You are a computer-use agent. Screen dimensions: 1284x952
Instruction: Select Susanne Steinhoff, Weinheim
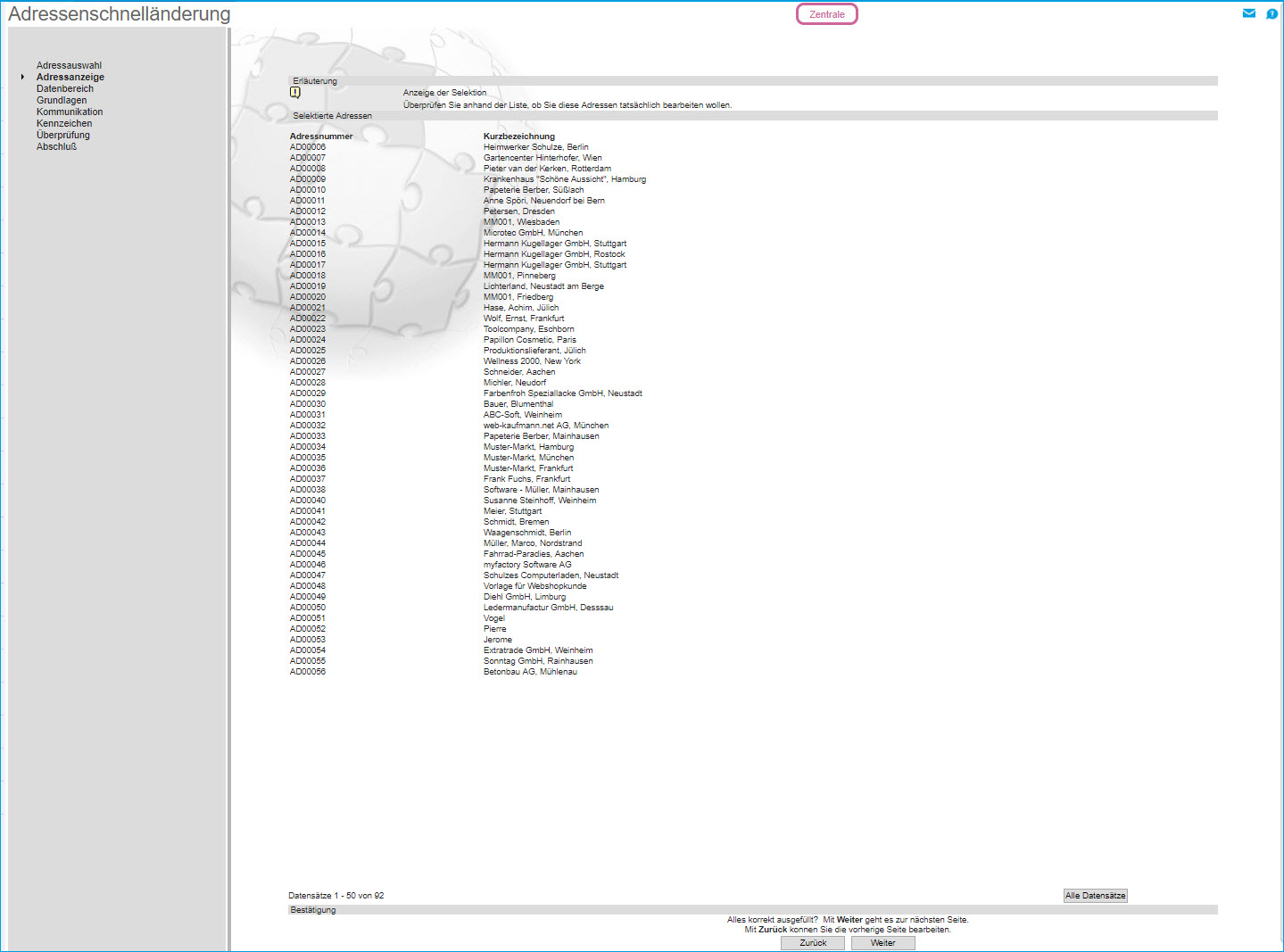(x=540, y=501)
